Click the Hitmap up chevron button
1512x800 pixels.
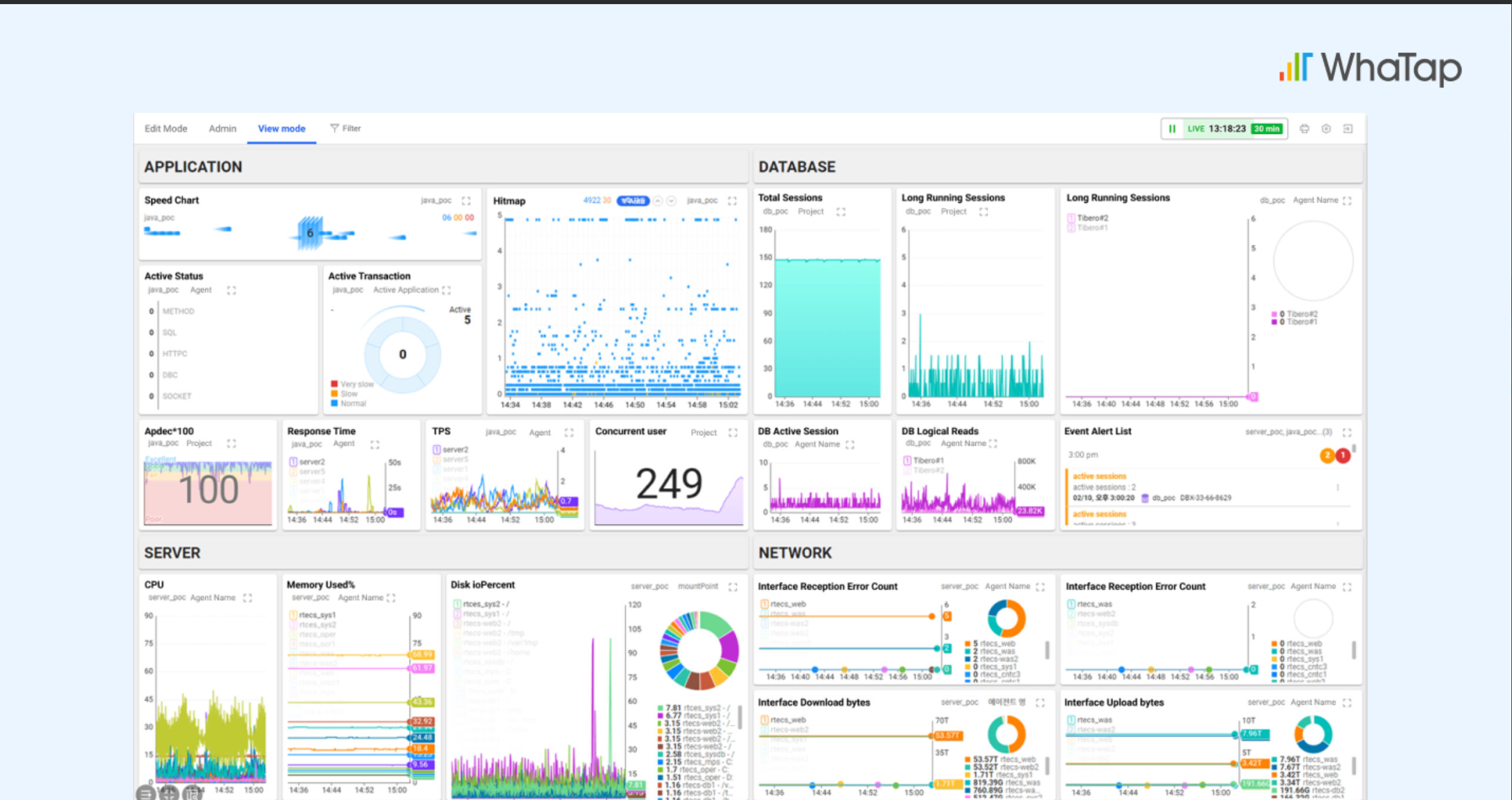(x=658, y=201)
